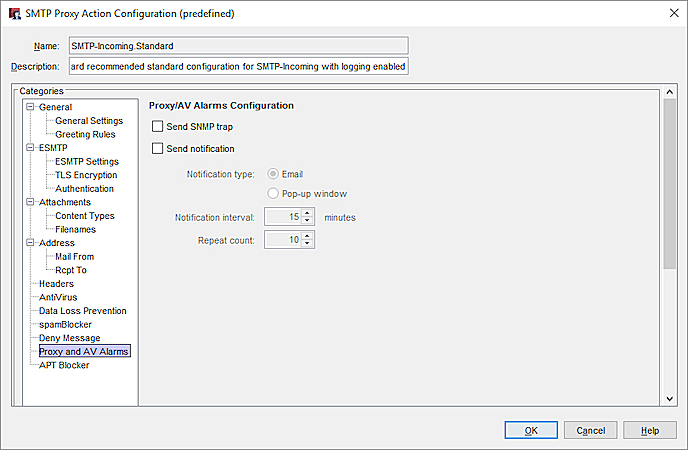Go to the APT Blocker category
Screen dimensions: 688x450
tap(64, 365)
